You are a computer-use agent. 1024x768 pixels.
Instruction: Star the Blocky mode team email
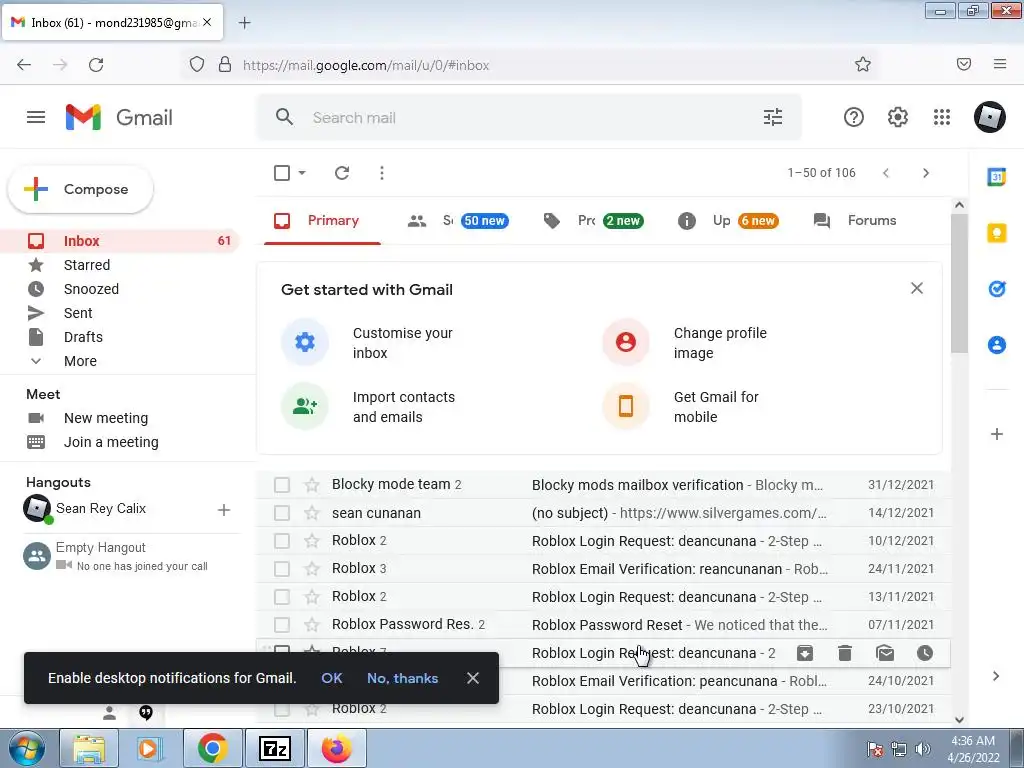pyautogui.click(x=312, y=485)
